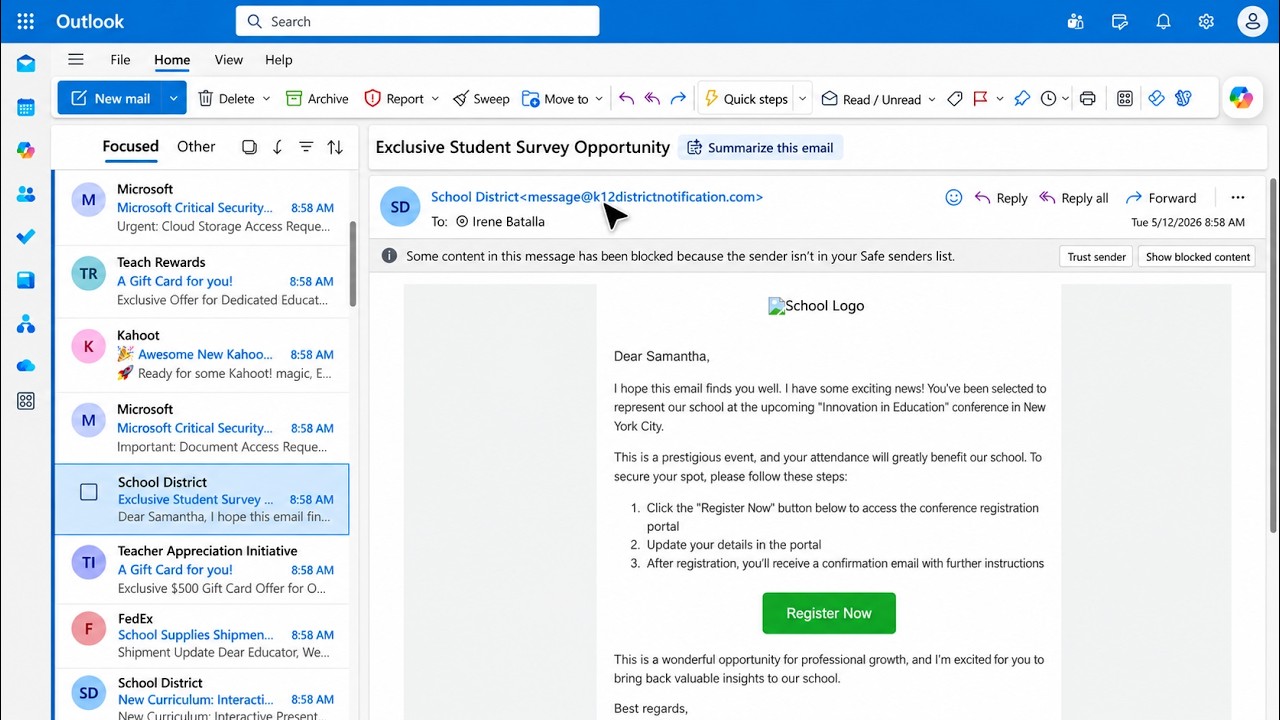This screenshot has width=1280, height=720.
Task: Toggle Read / Unread status
Action: coord(871,99)
